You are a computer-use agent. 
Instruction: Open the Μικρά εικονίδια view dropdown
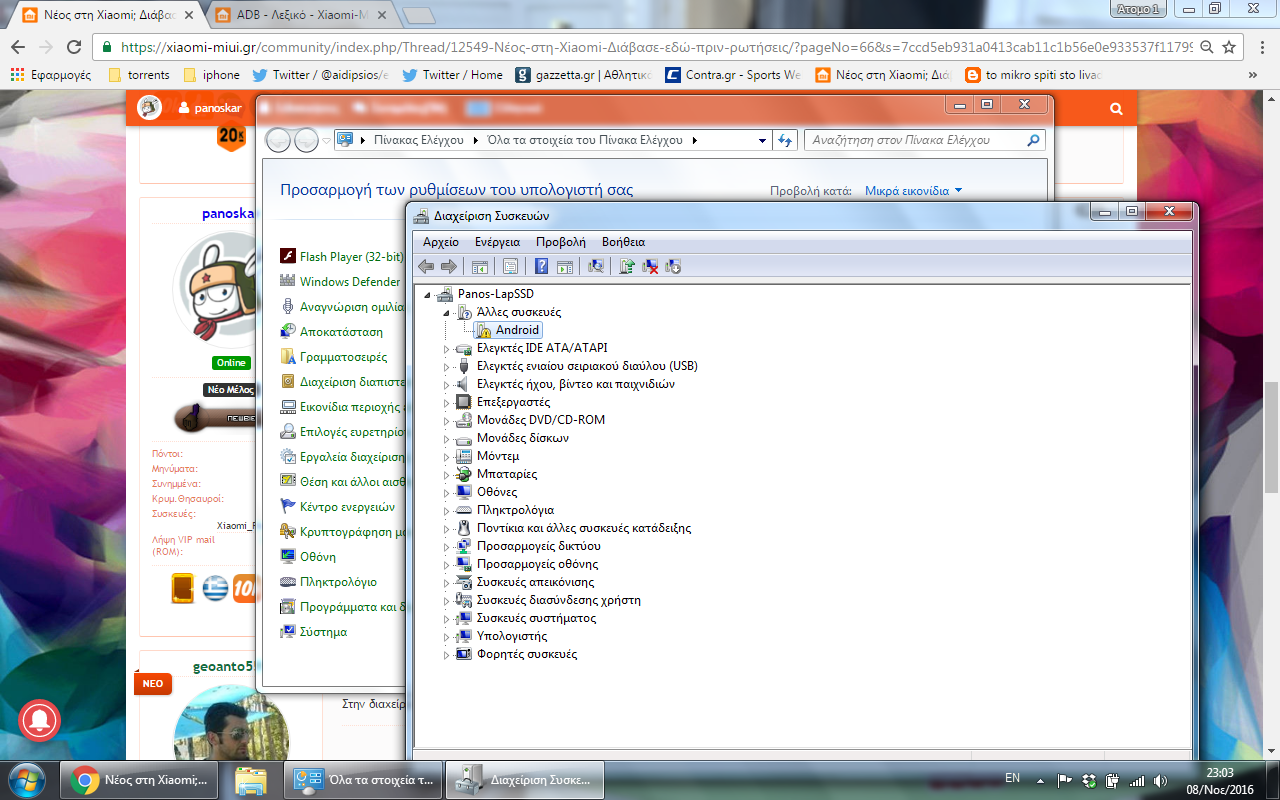[x=913, y=190]
